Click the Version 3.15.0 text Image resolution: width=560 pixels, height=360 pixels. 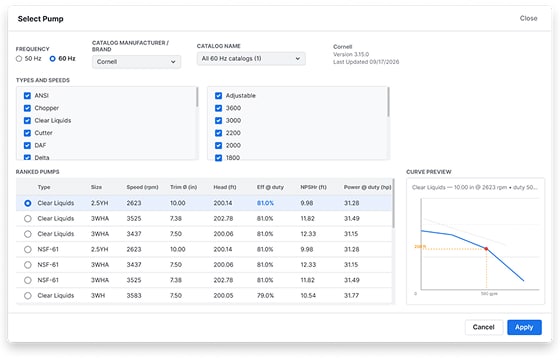[351, 54]
